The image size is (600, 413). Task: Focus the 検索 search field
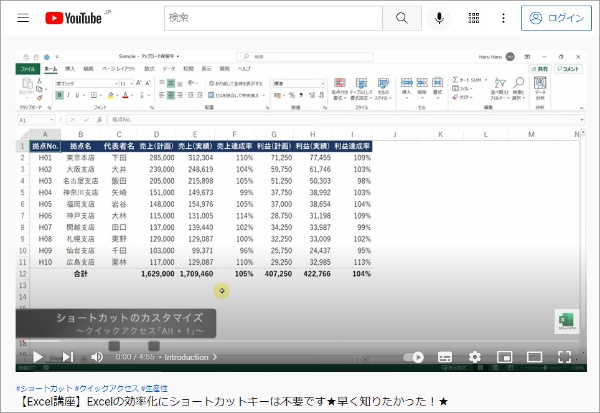tap(273, 18)
